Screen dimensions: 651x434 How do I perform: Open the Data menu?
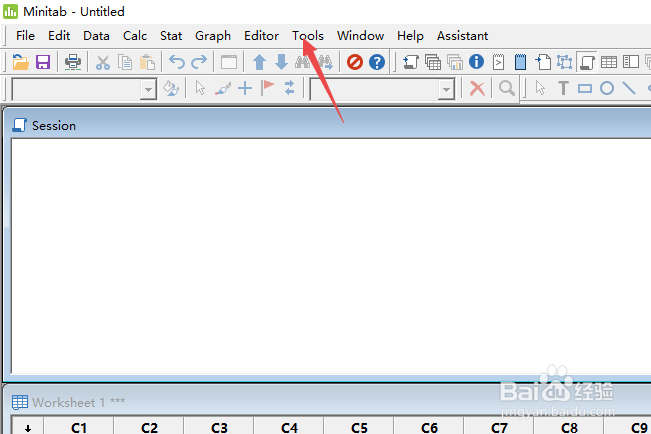point(96,36)
